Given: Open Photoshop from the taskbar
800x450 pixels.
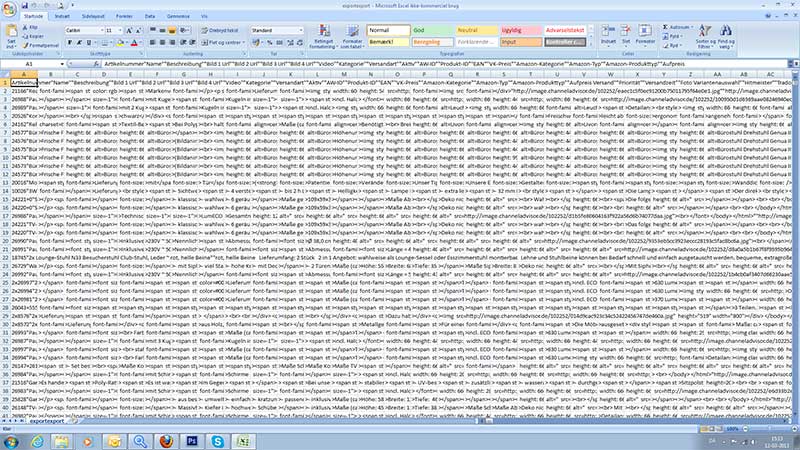Looking at the screenshot, I should (x=192, y=441).
